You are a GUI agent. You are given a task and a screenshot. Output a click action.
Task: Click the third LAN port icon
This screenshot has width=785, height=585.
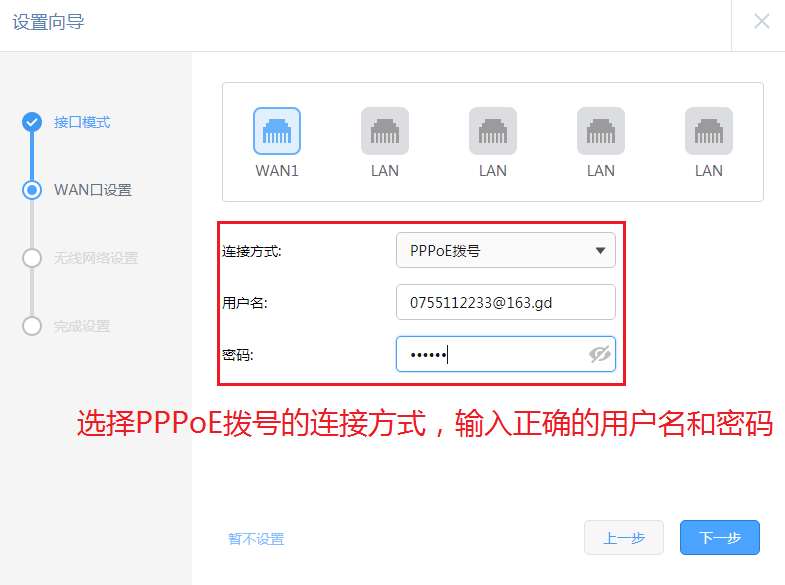(601, 131)
